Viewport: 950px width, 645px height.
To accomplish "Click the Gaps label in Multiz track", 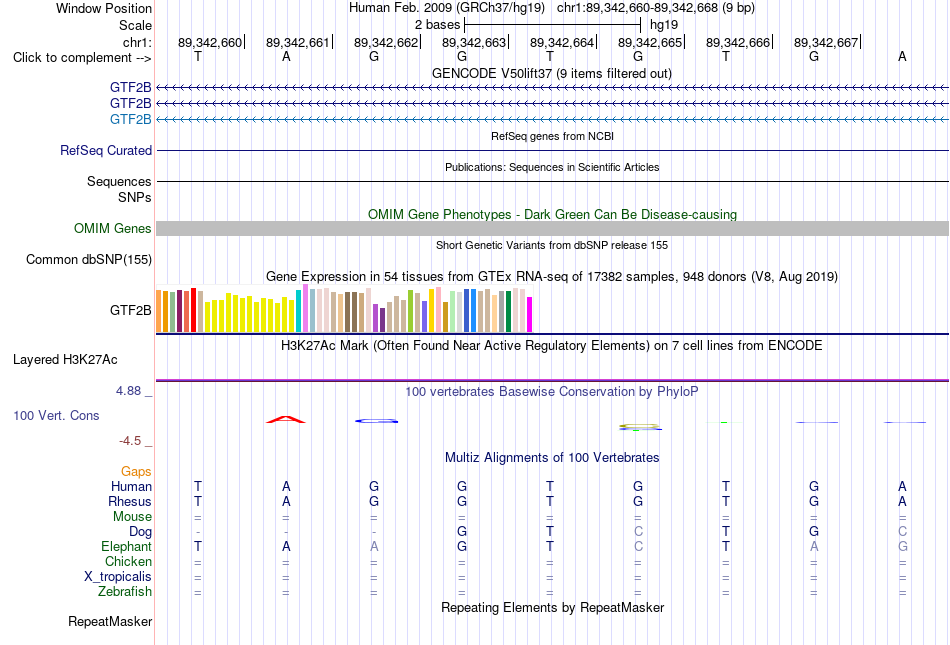I will 136,471.
